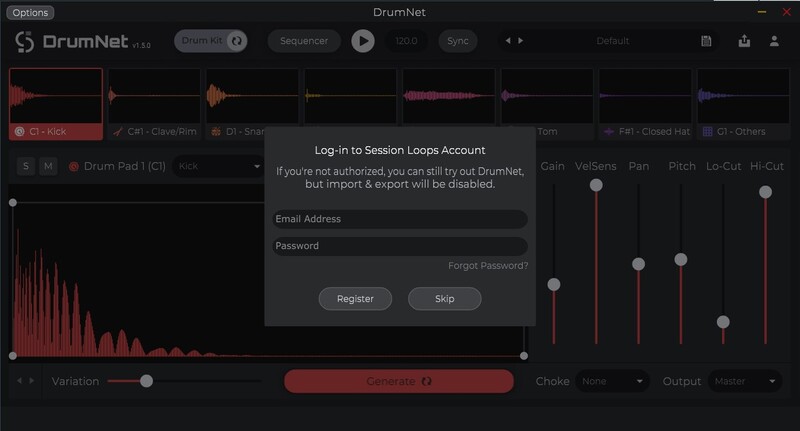Screen dimensions: 800x431
Task: Click the 120.0 tempo field
Action: (x=406, y=41)
